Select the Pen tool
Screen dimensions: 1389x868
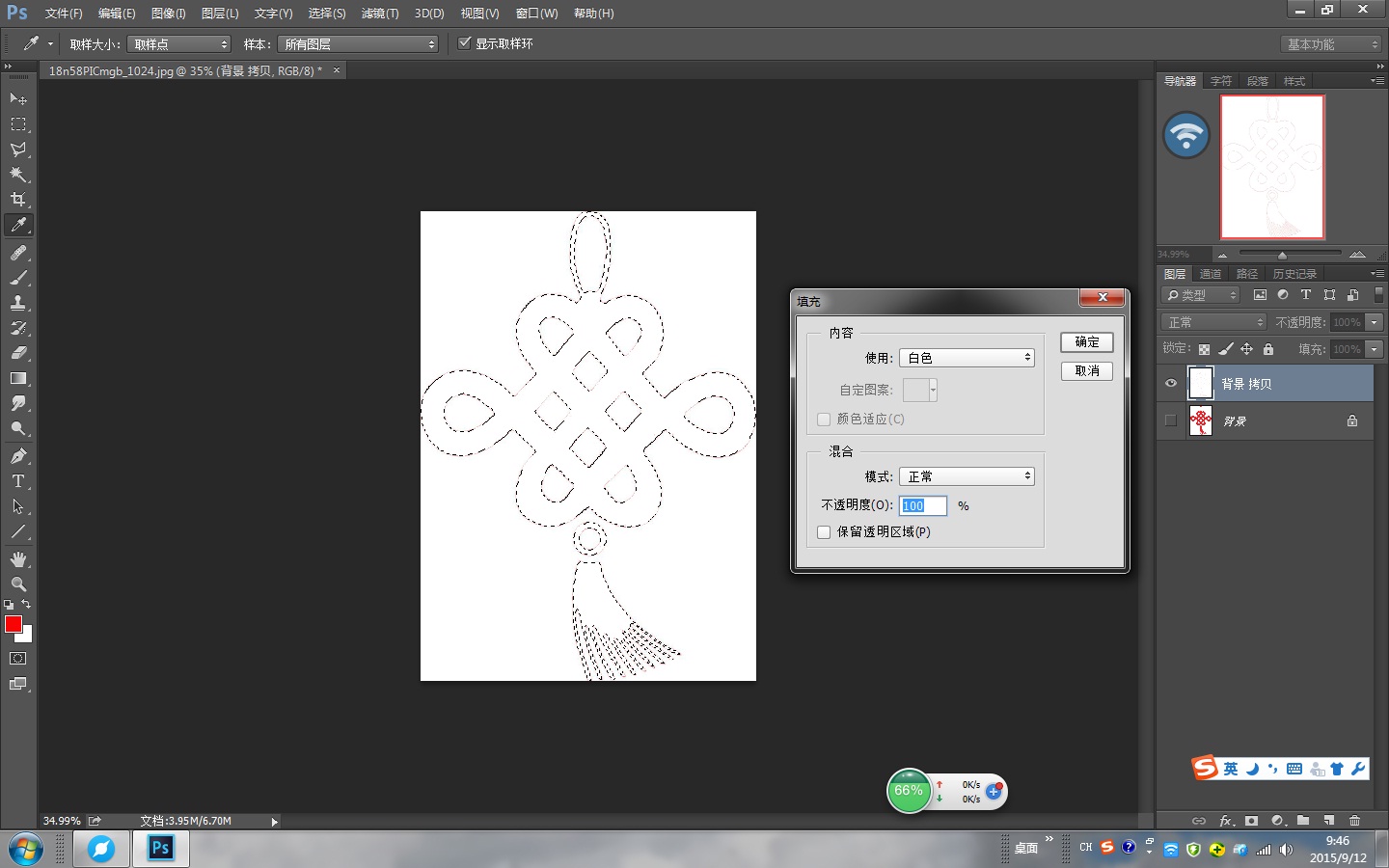point(18,456)
